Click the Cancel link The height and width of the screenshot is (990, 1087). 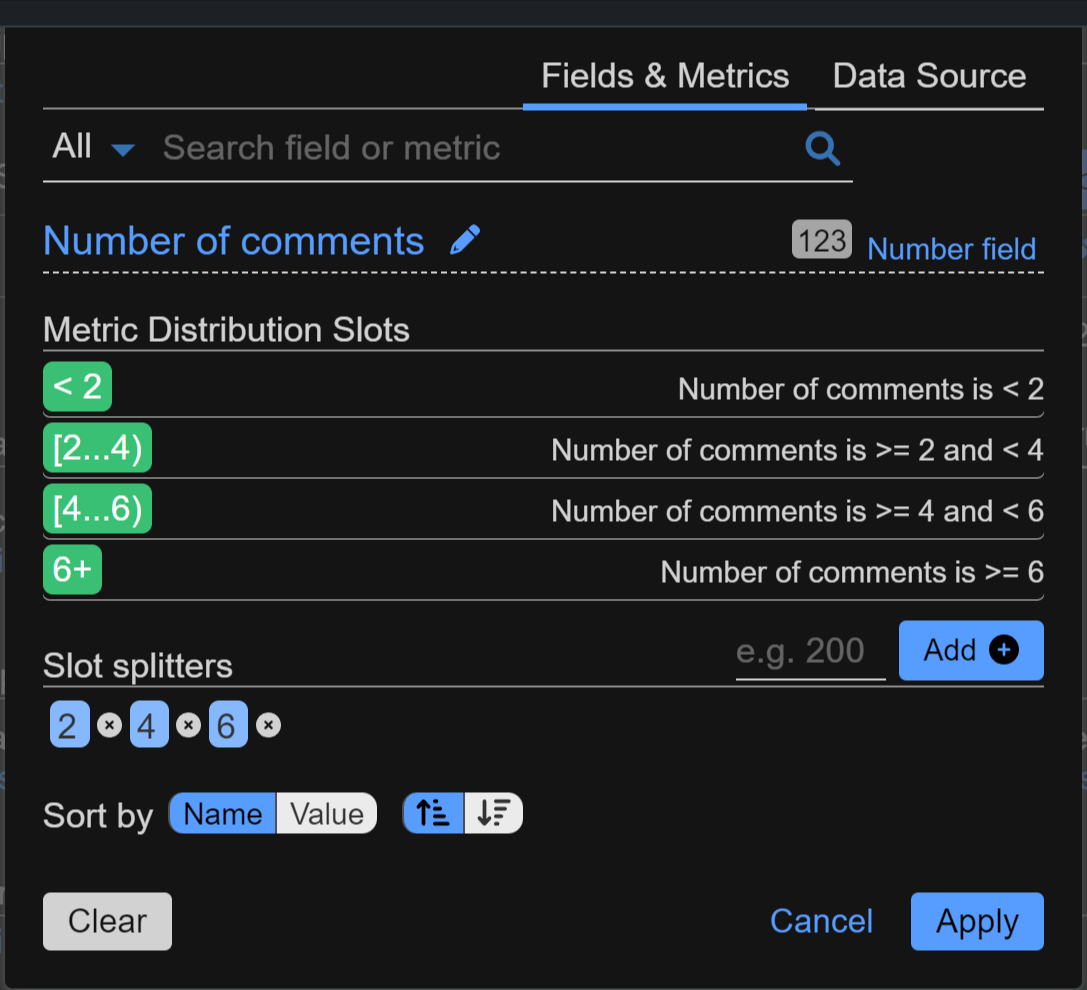tap(821, 921)
